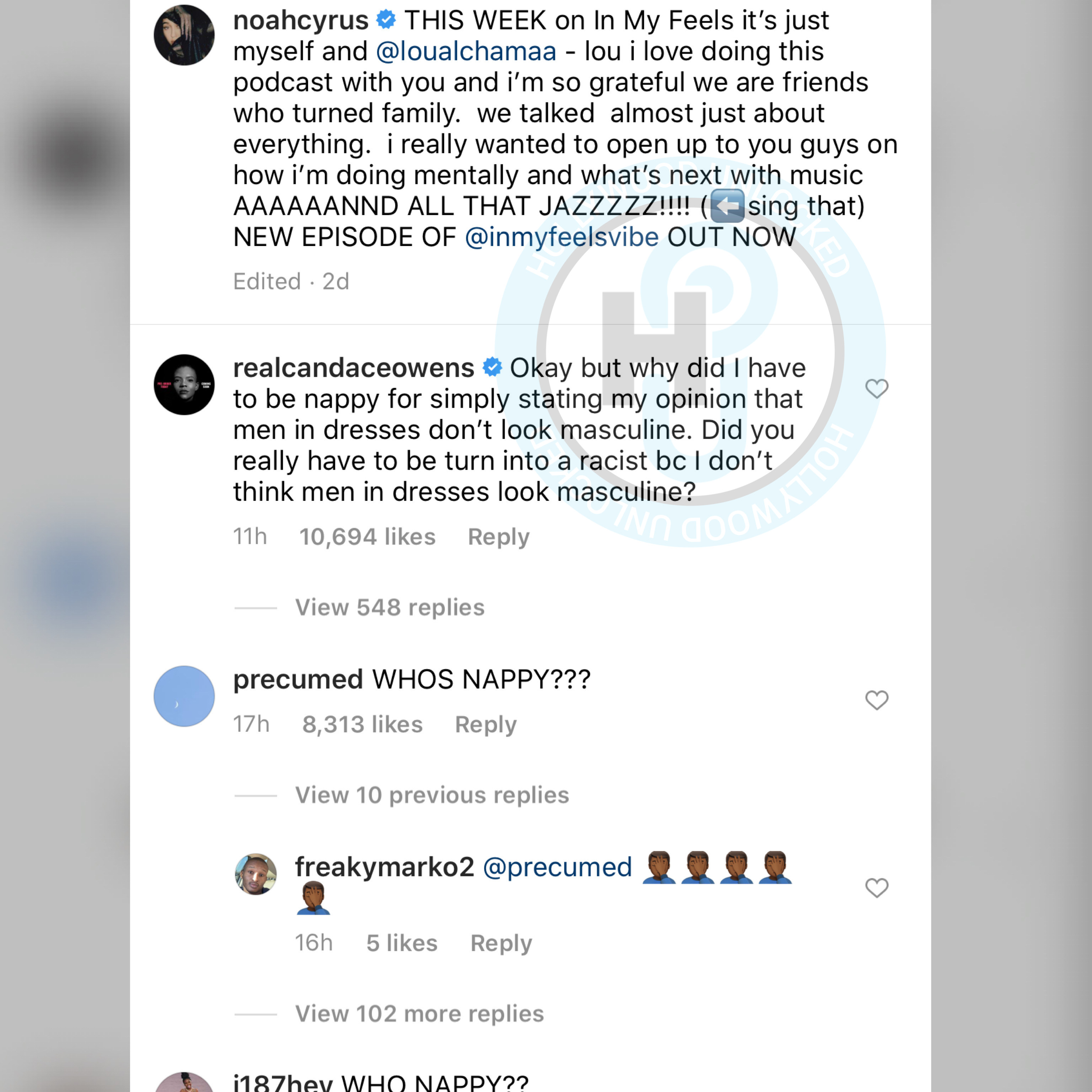Open @precumed mention in freakymarko2 reply

[557, 867]
